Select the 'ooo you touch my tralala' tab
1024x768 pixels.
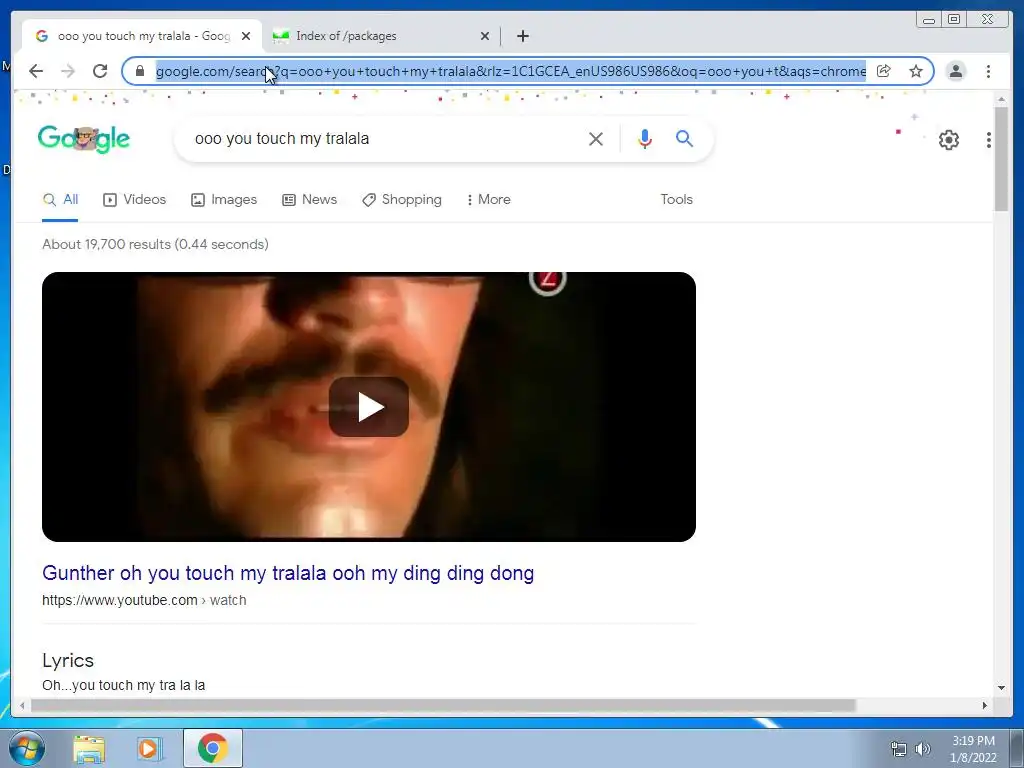coord(142,36)
